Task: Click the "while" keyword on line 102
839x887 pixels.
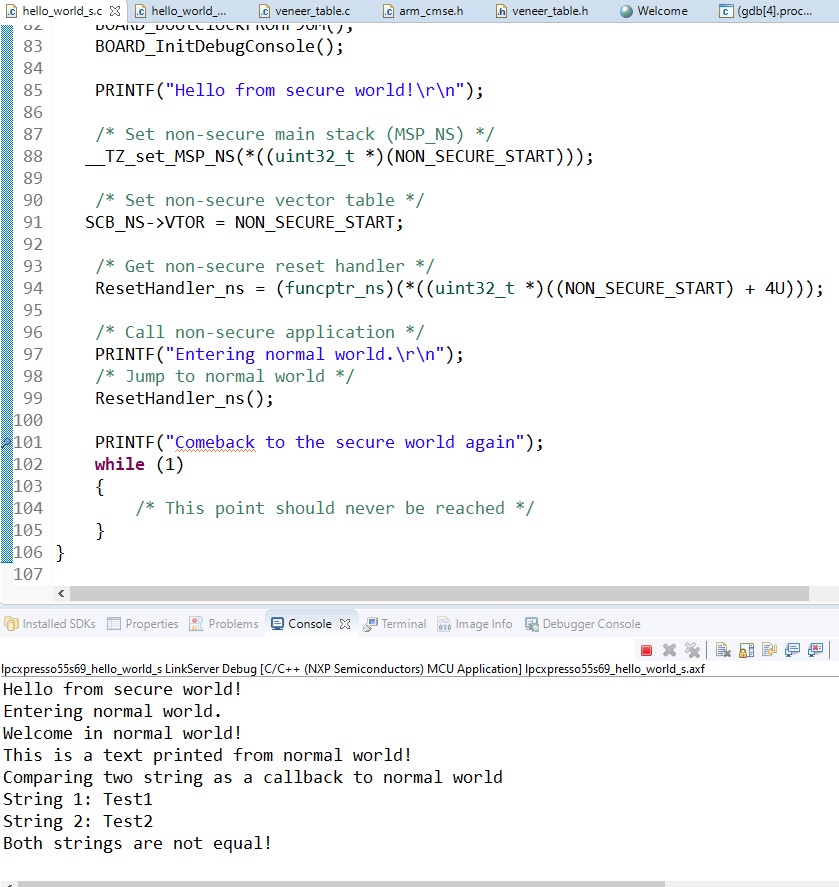Action: tap(119, 464)
